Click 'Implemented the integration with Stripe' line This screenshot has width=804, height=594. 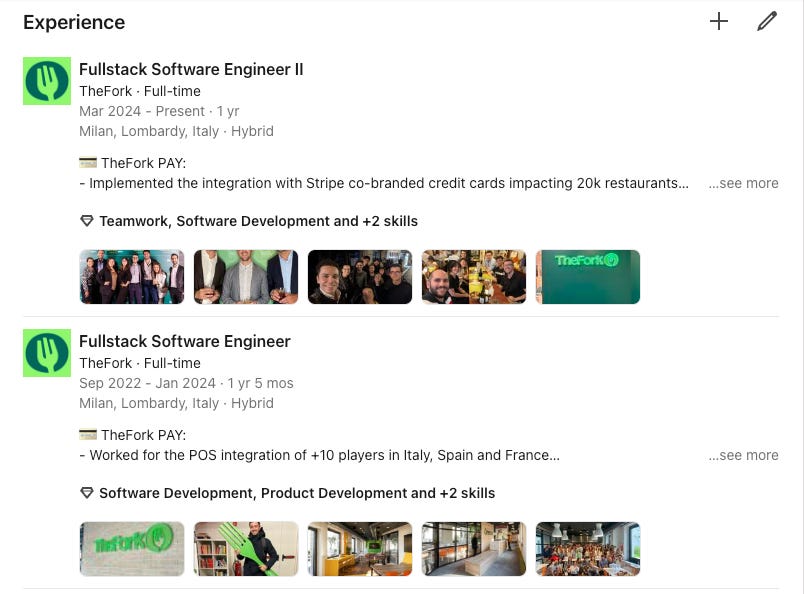[x=384, y=183]
